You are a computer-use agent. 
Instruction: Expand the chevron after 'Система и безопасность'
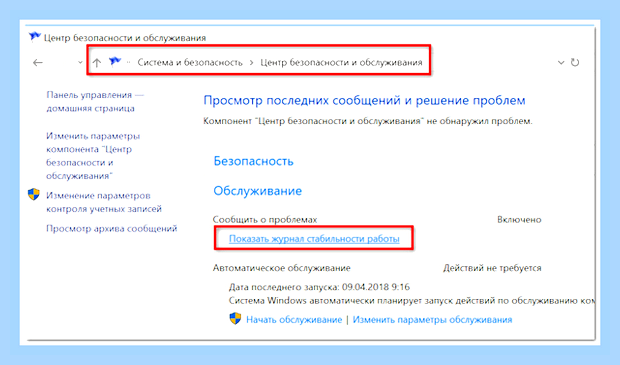coord(251,62)
